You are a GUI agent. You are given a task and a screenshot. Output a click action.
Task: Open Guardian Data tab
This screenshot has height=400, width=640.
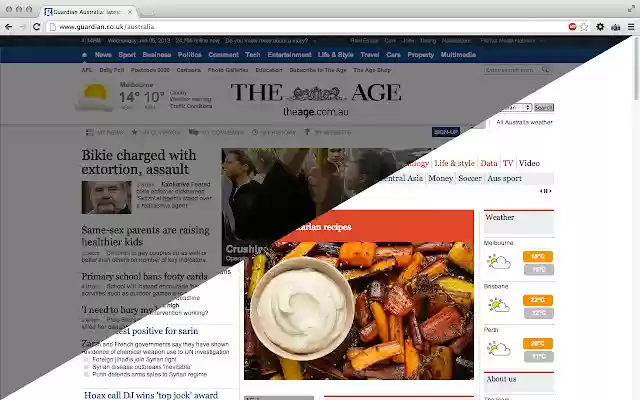pos(489,163)
